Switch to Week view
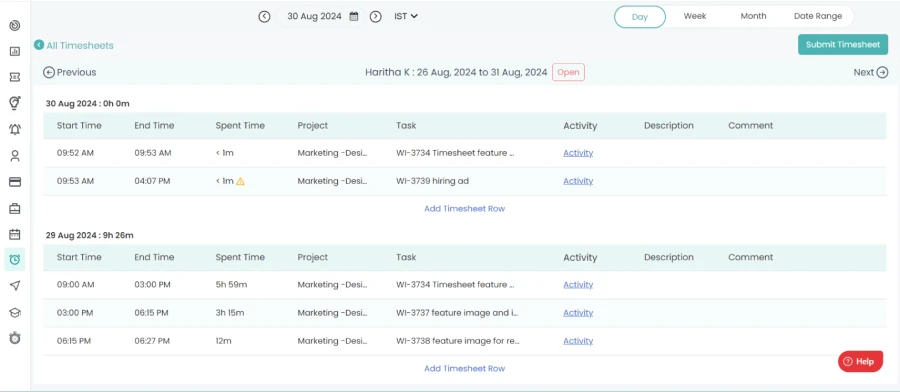This screenshot has width=900, height=392. (x=695, y=16)
